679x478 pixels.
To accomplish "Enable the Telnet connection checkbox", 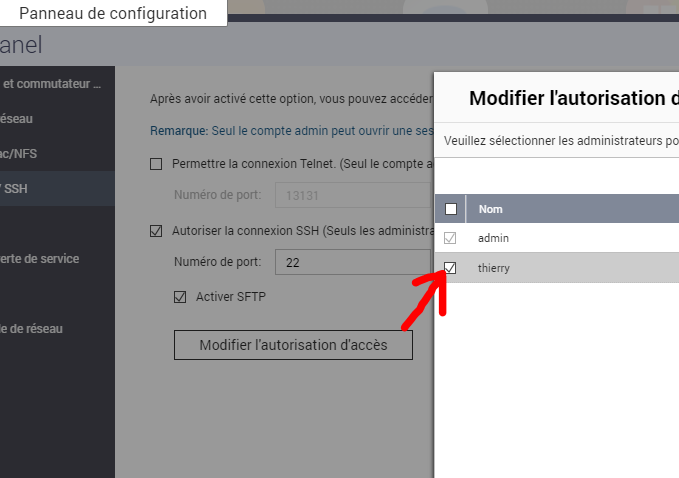I will pos(156,163).
